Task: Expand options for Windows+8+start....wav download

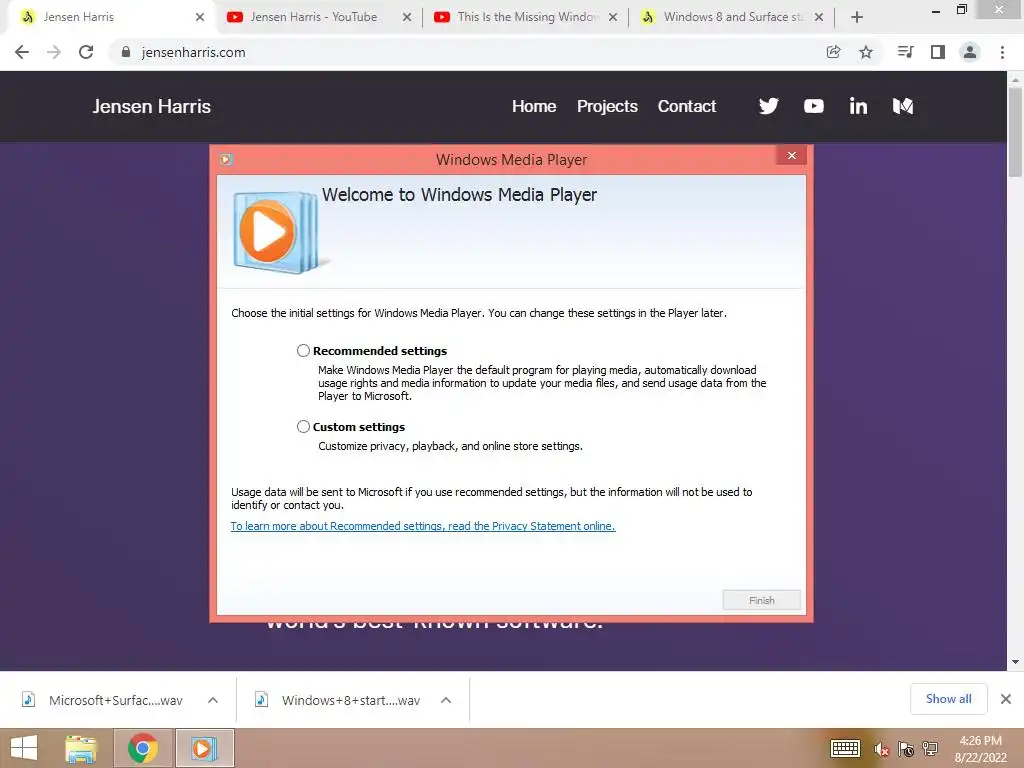Action: pyautogui.click(x=446, y=700)
